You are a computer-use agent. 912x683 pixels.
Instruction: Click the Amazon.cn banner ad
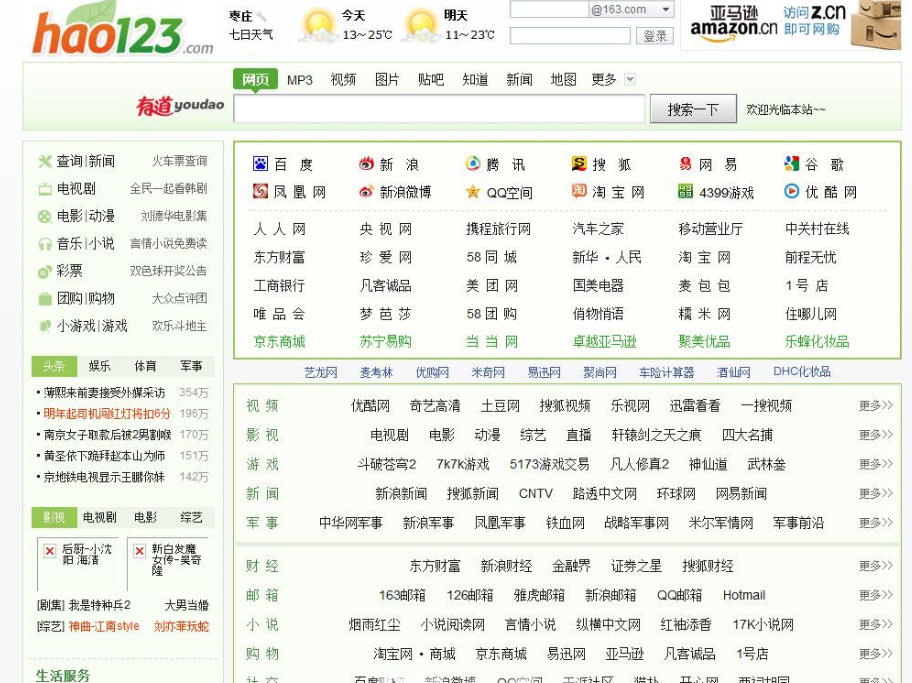click(790, 26)
